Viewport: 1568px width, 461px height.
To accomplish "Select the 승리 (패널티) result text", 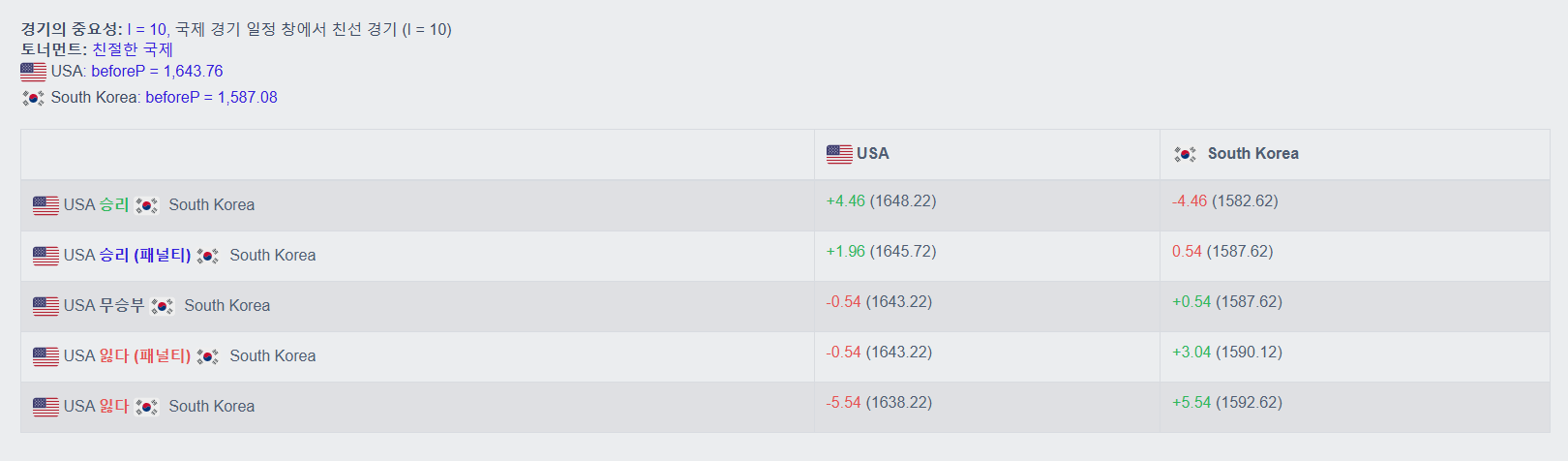I will 145,255.
